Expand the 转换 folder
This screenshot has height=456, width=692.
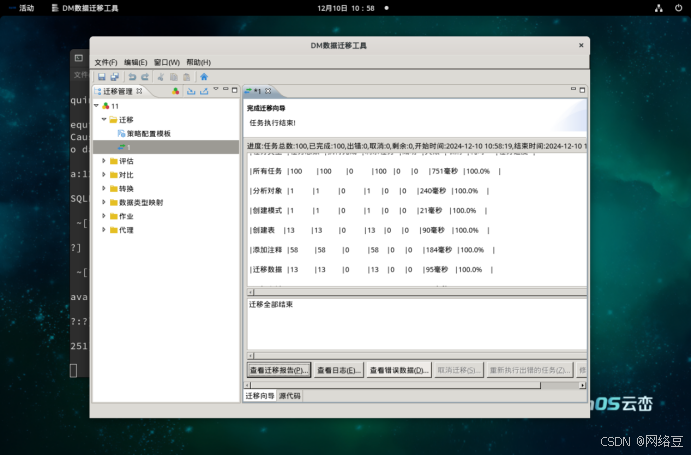pos(104,188)
